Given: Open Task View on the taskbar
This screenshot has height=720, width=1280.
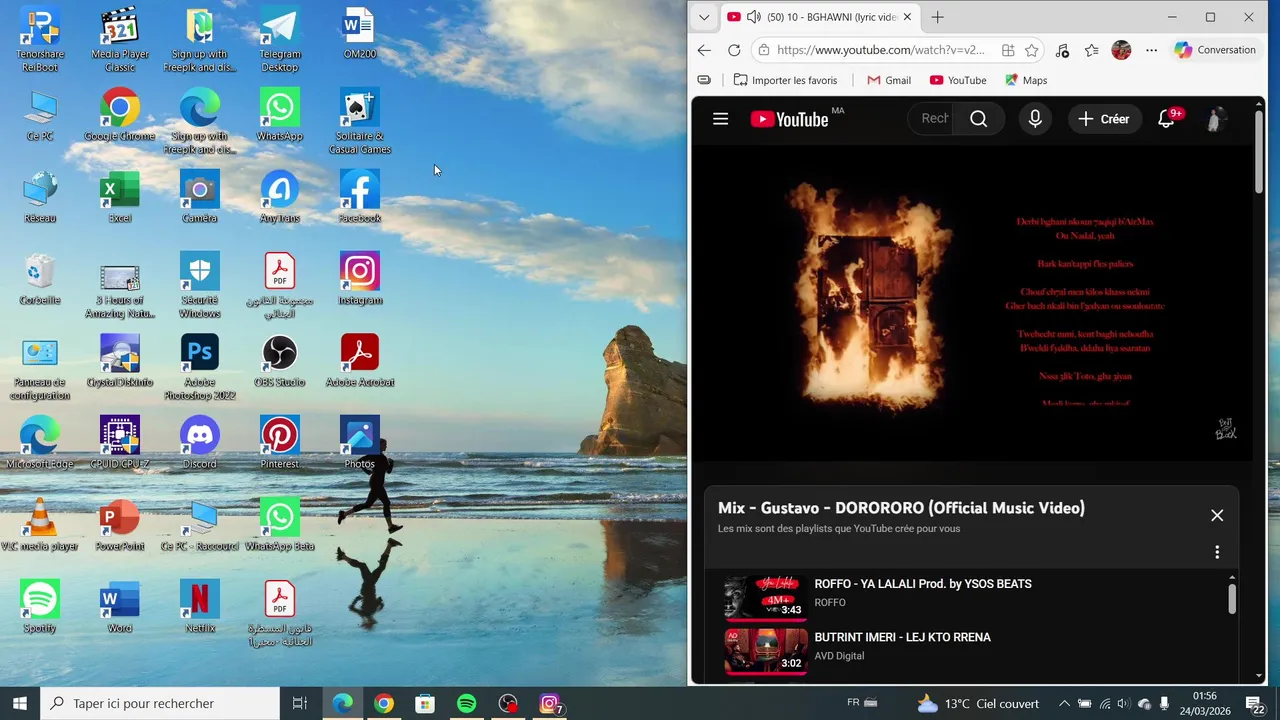Looking at the screenshot, I should click(299, 703).
